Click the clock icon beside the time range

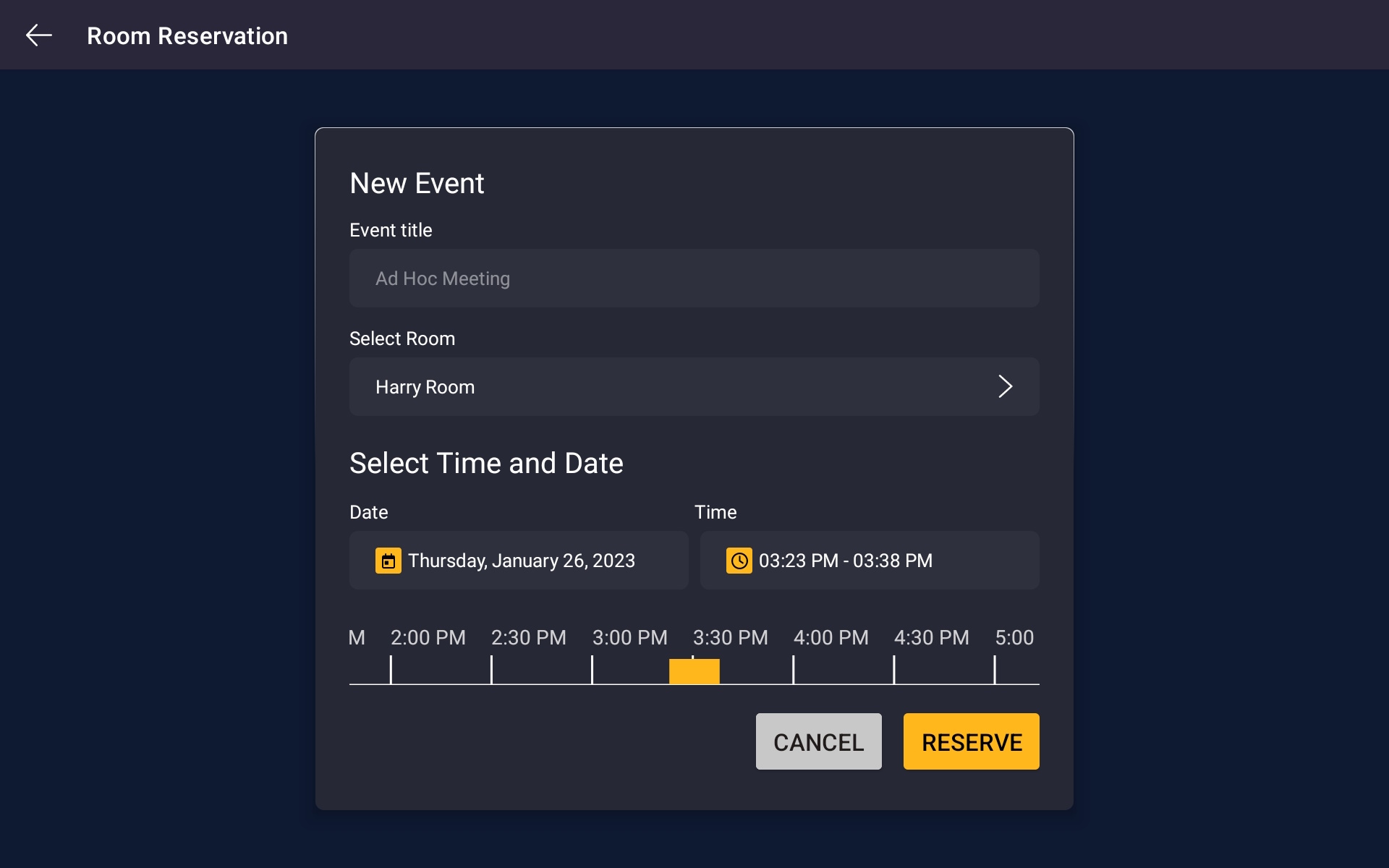tap(739, 560)
